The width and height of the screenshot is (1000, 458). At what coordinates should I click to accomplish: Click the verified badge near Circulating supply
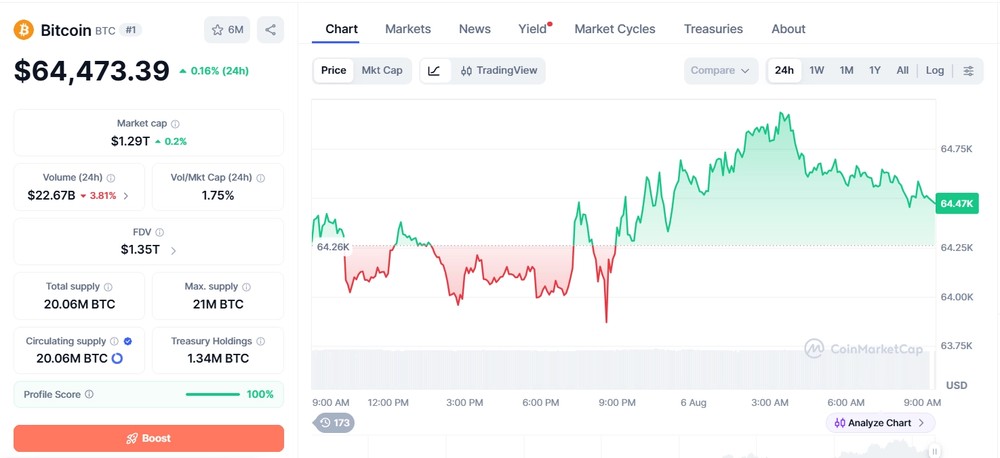128,341
